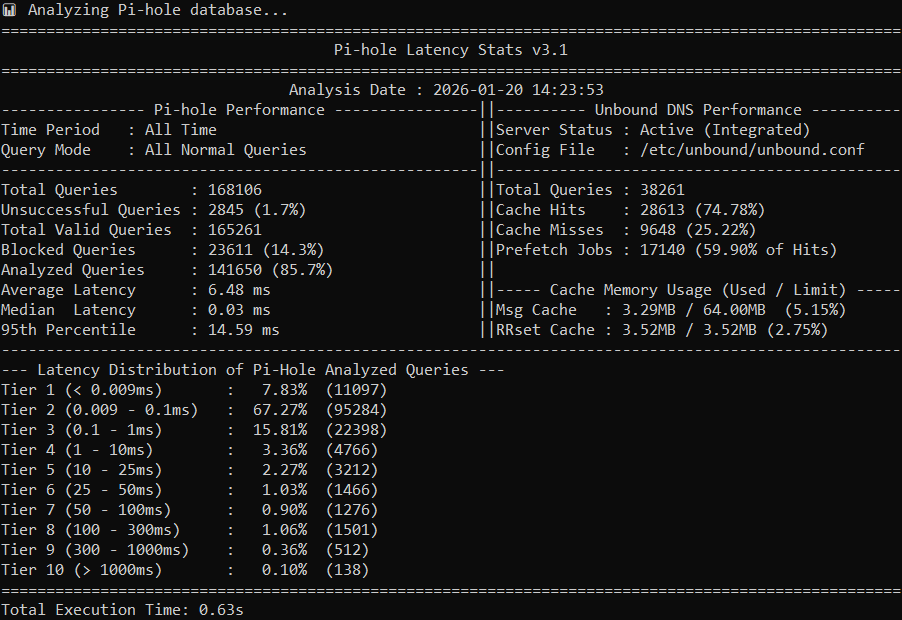Click the Tier 2 (0.009 - 0.1ms) row

(x=193, y=410)
